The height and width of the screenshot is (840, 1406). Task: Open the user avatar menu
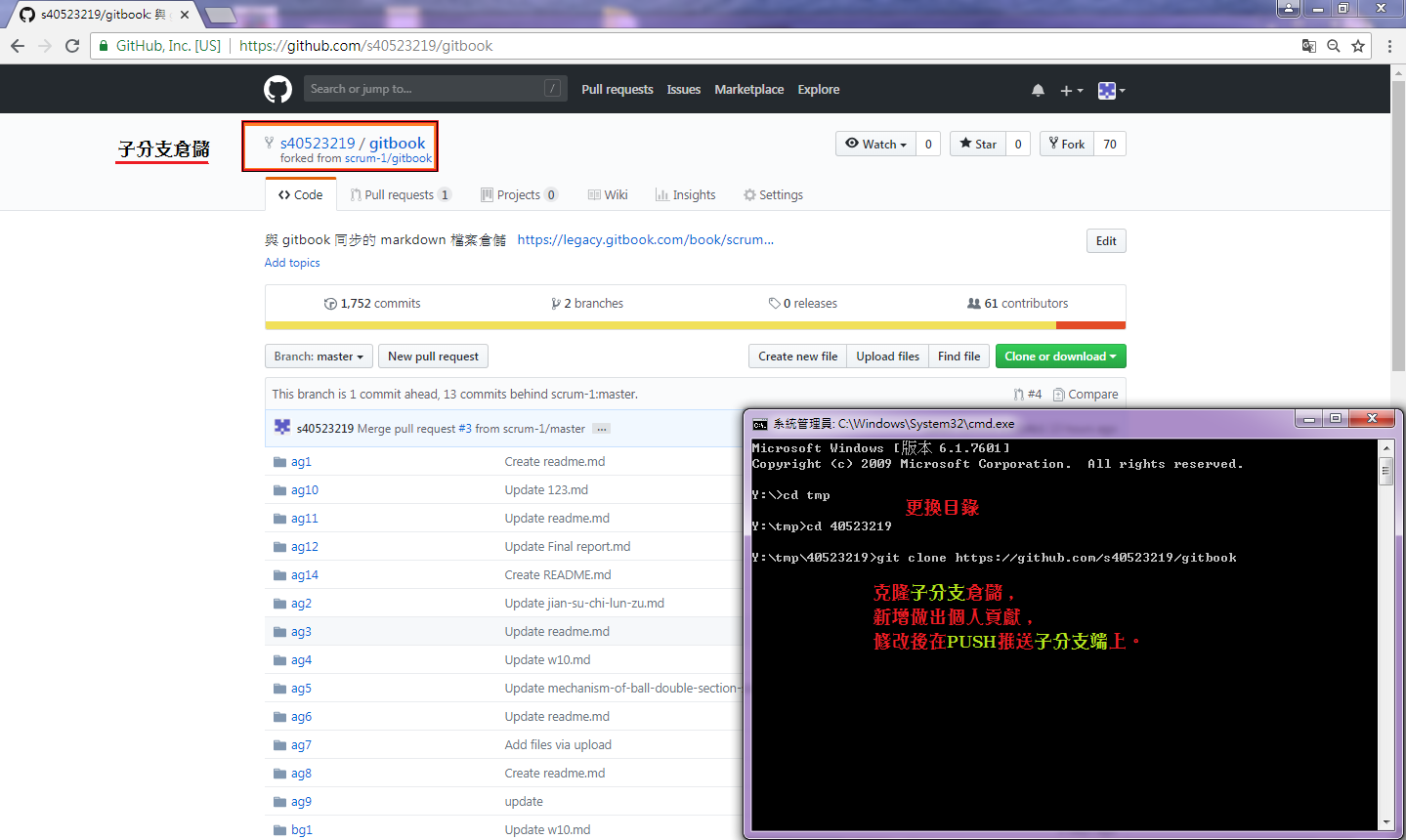point(1111,90)
